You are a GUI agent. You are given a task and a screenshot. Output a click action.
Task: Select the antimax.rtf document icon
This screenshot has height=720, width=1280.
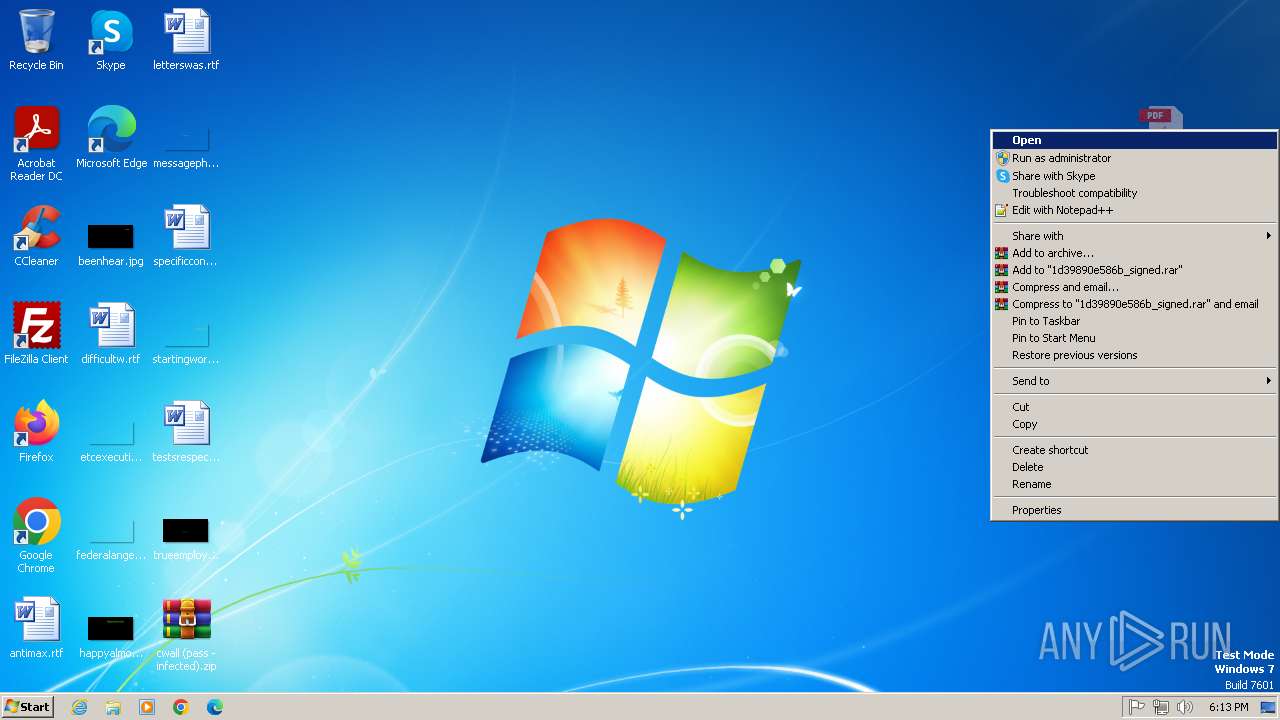click(36, 628)
